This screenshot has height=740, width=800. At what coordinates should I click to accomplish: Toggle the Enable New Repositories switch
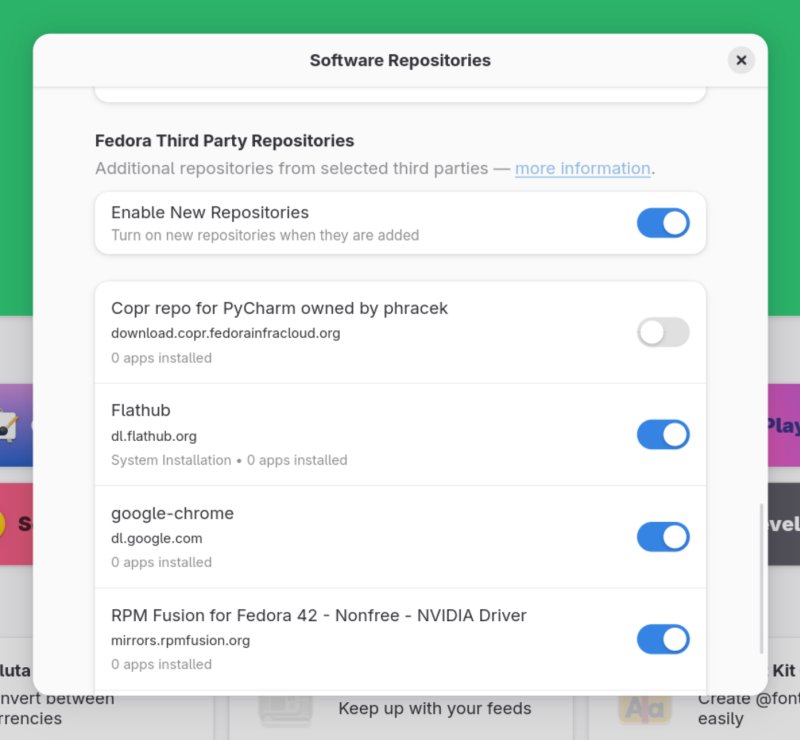(664, 222)
